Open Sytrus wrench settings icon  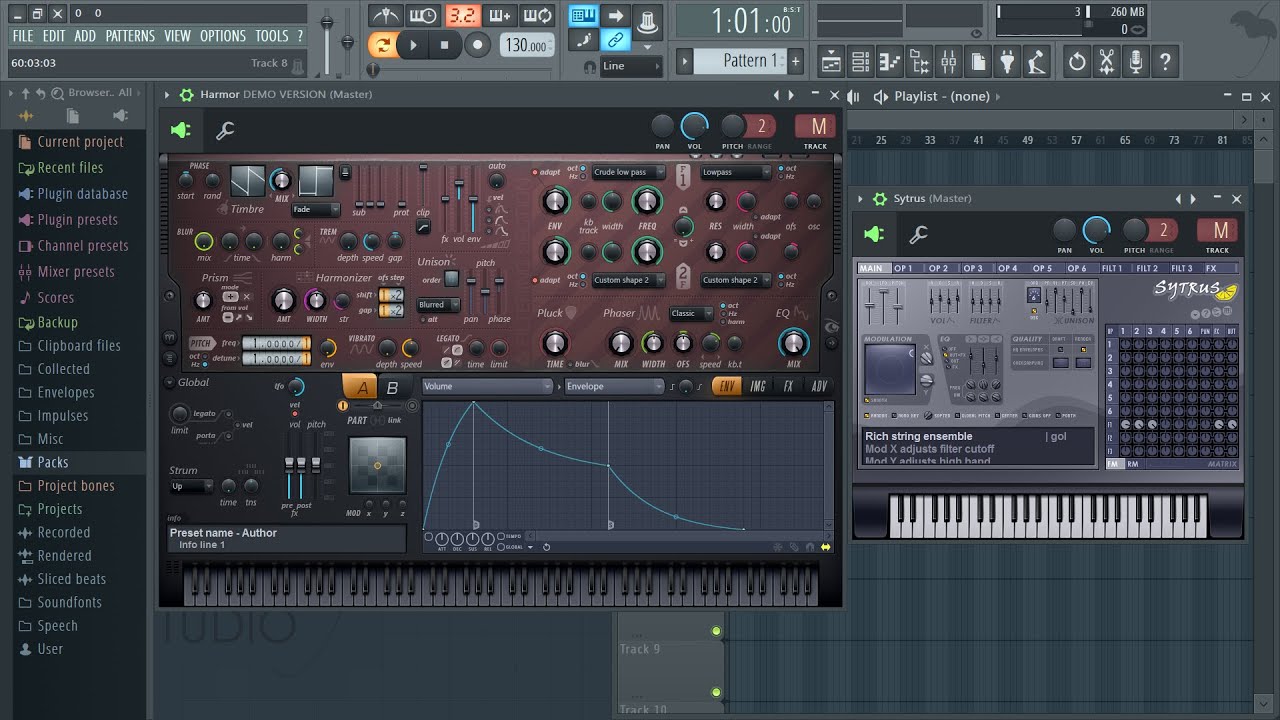point(918,235)
